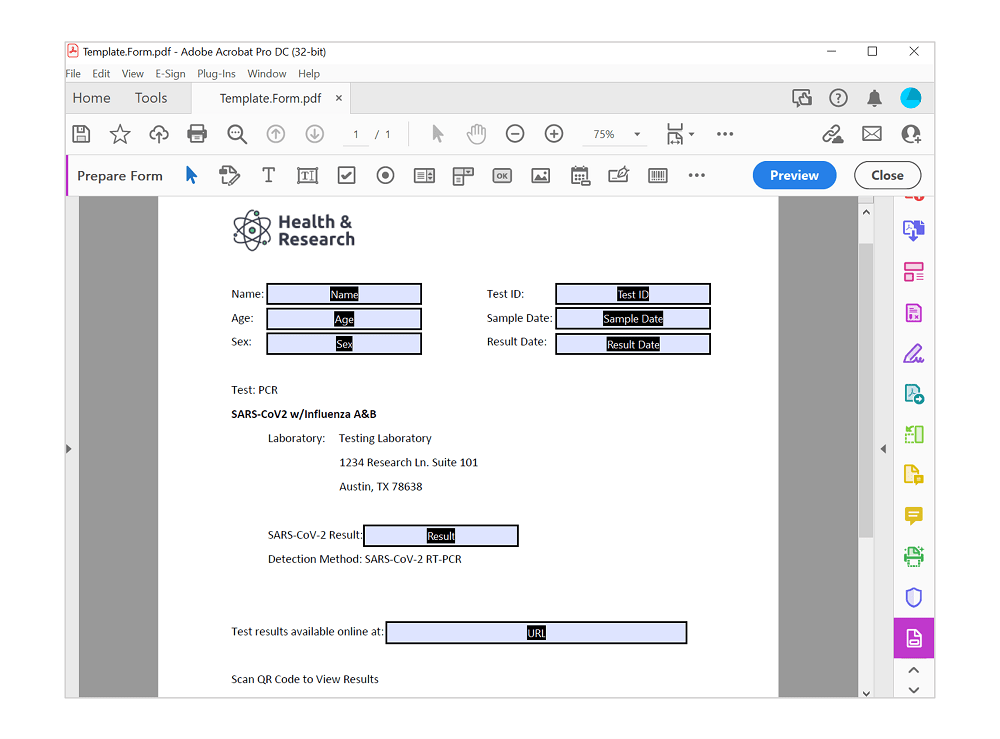Open the 75% zoom level dropdown
The image size is (1000, 739).
point(613,133)
